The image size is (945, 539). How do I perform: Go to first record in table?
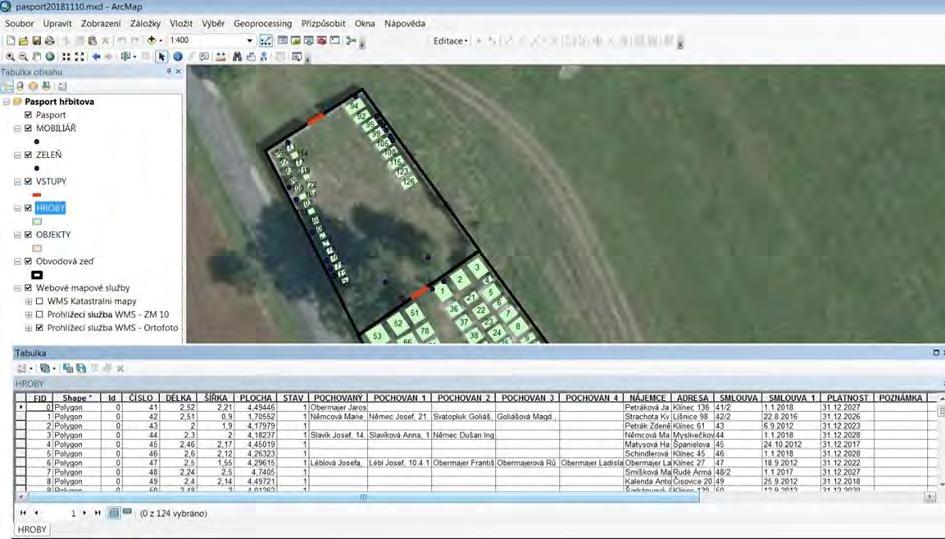(23, 513)
